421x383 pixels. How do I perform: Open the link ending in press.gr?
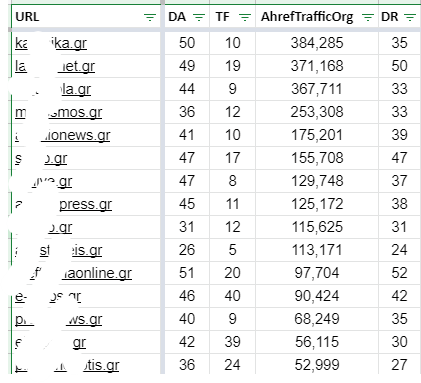pyautogui.click(x=63, y=204)
